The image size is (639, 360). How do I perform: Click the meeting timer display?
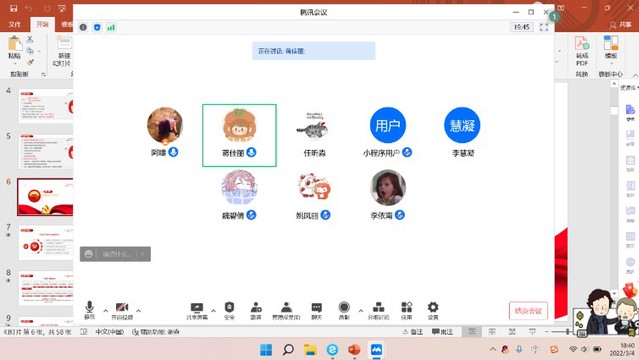tap(522, 27)
